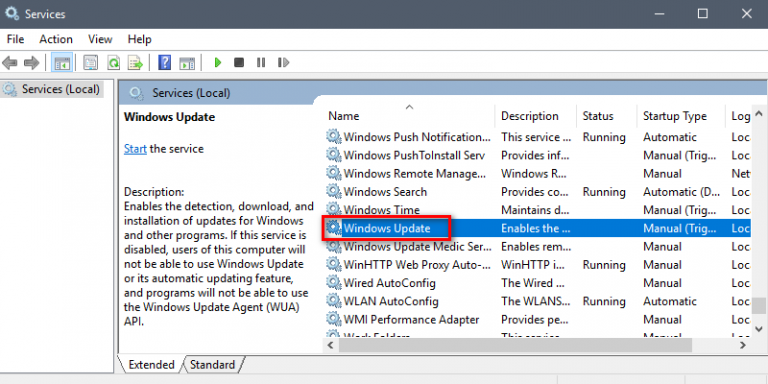The height and width of the screenshot is (384, 768).
Task: Open the blue Help question-mark icon
Action: coord(165,63)
